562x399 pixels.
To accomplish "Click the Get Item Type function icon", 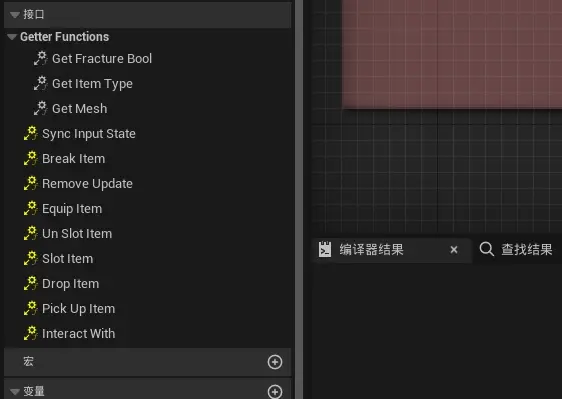I will pos(41,83).
